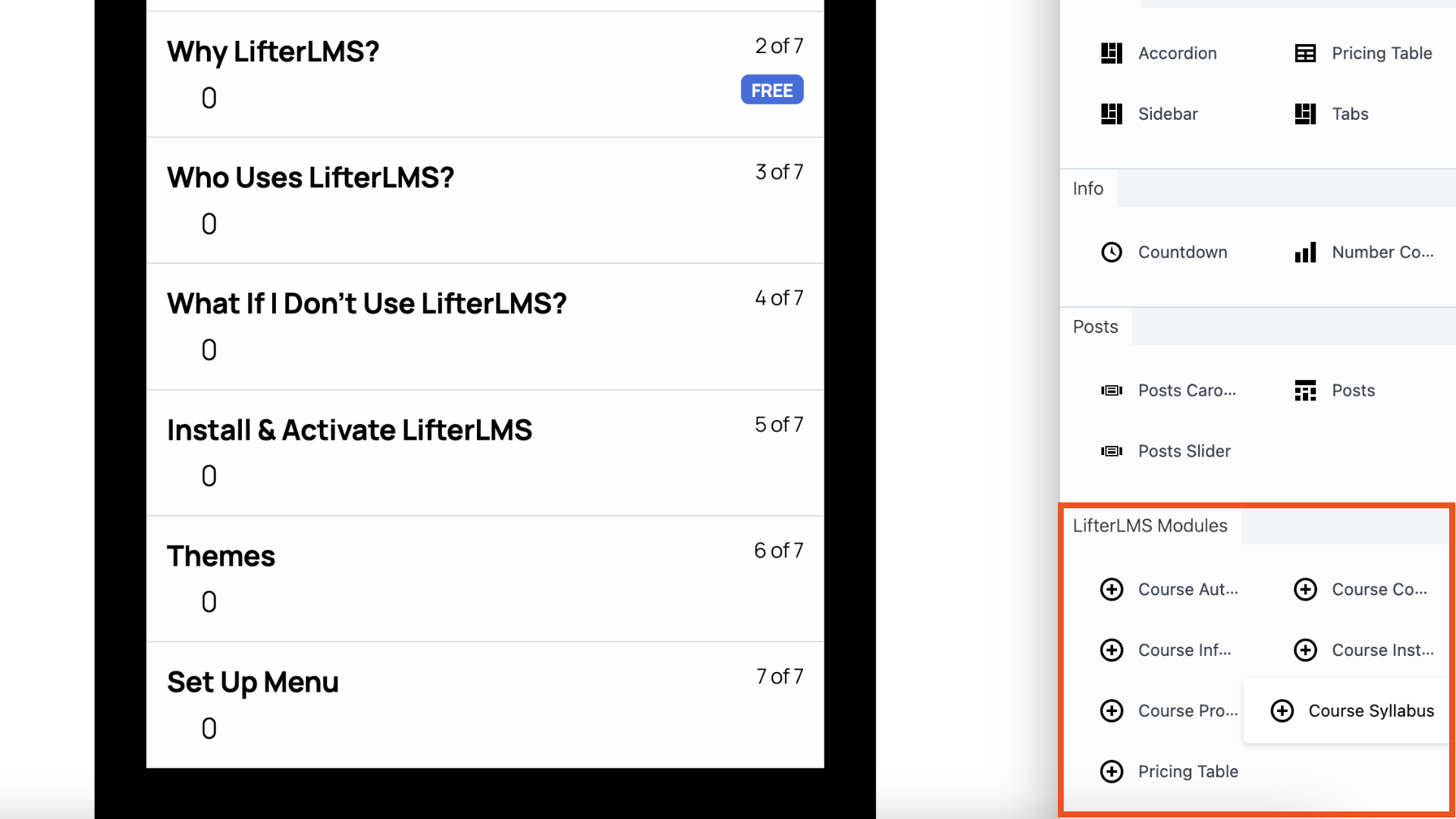Image resolution: width=1456 pixels, height=819 pixels.
Task: Open the Why LifterLMS? lesson
Action: pos(273,52)
